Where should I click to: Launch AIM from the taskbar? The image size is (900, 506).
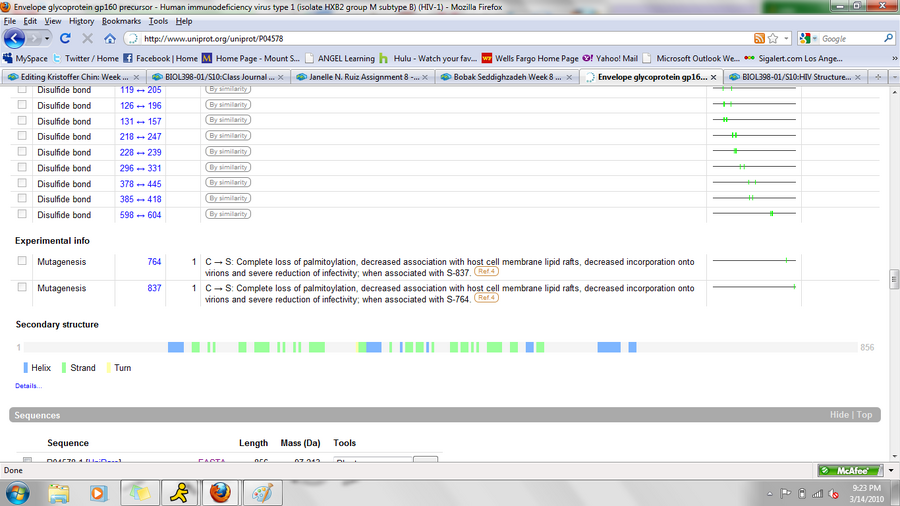tap(179, 492)
